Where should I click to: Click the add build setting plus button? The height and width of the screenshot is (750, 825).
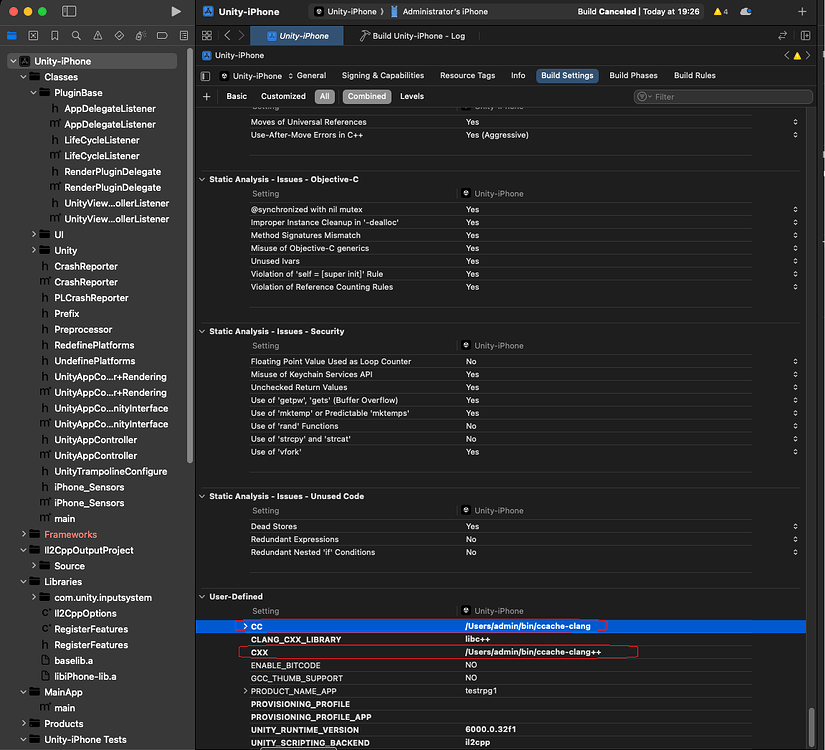(x=207, y=97)
